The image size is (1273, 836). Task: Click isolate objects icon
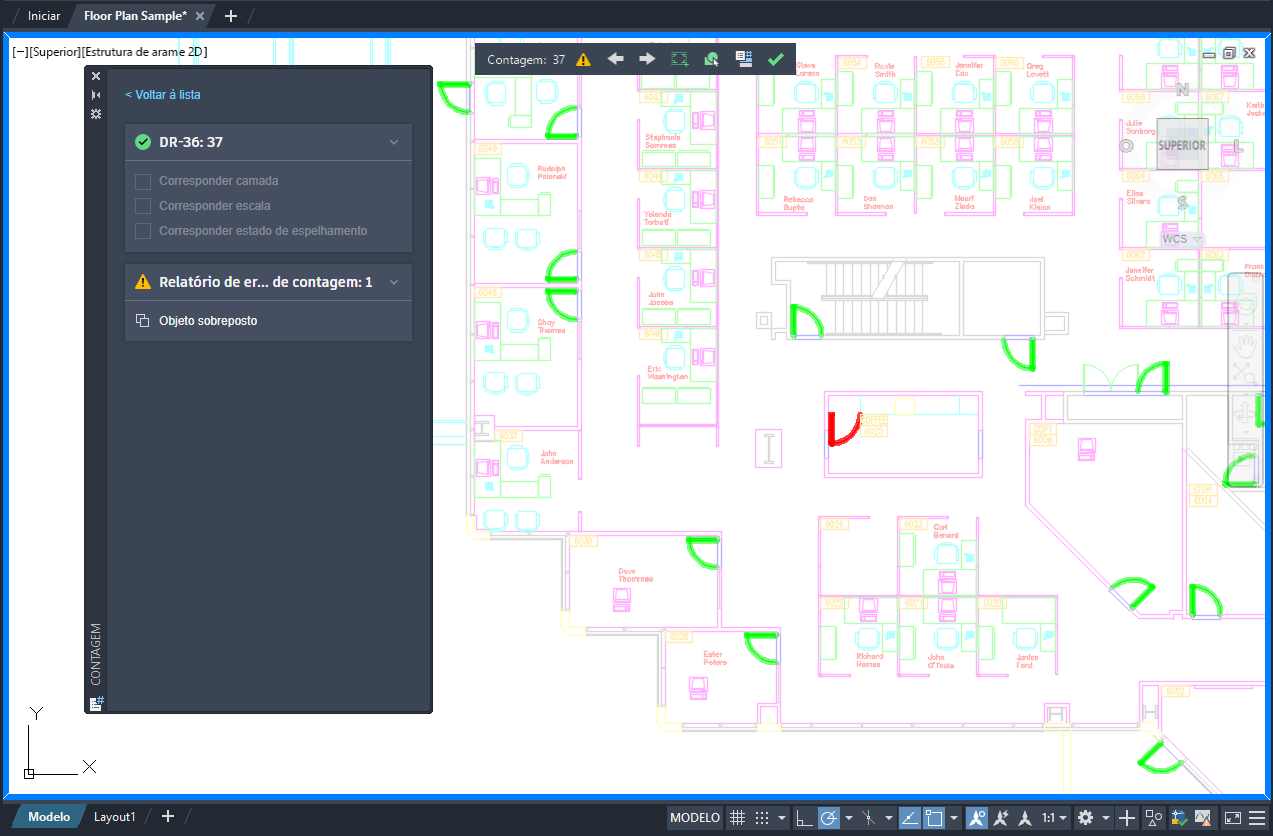[x=1153, y=818]
